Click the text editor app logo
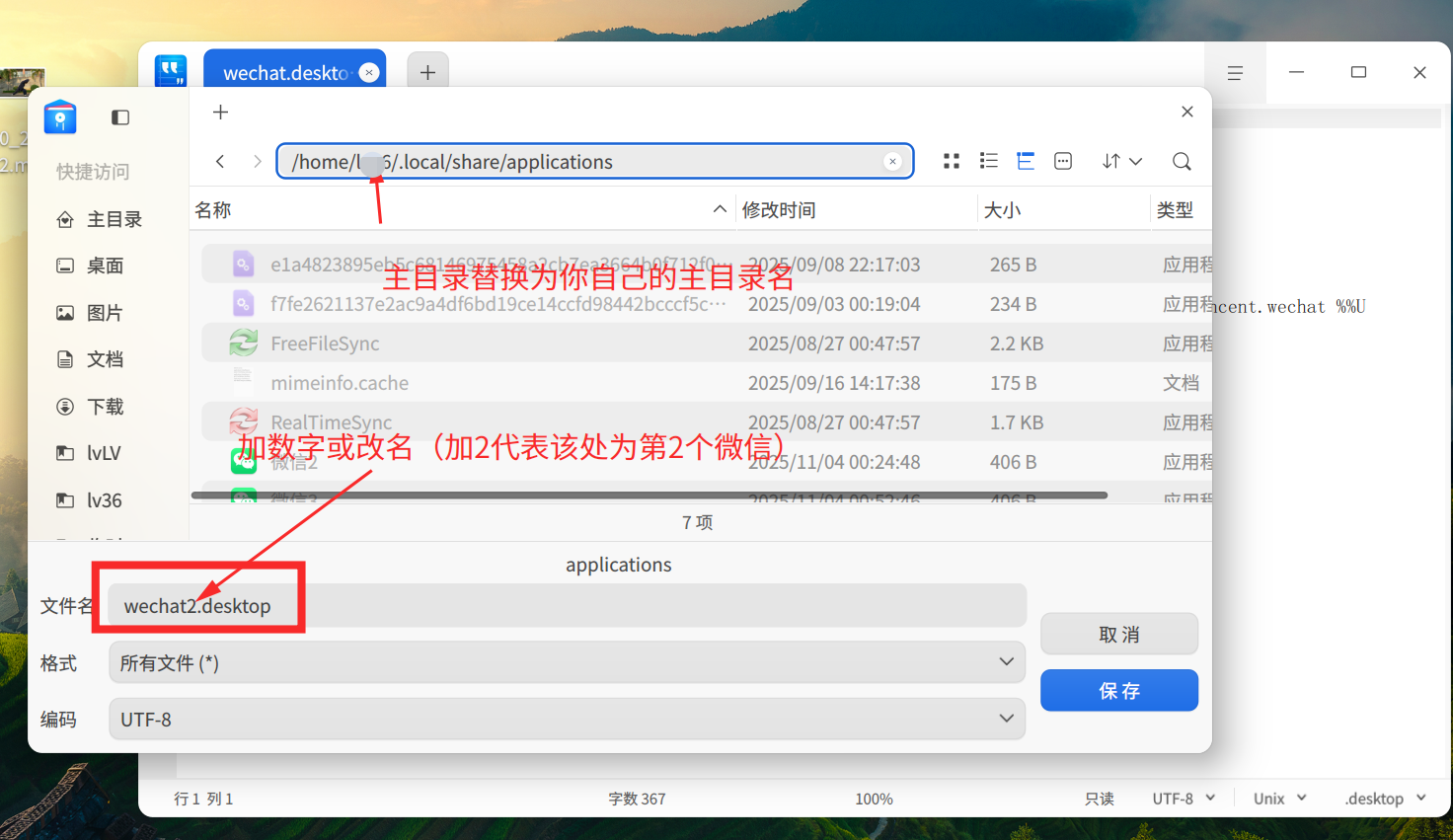This screenshot has height=840, width=1453. (x=171, y=70)
